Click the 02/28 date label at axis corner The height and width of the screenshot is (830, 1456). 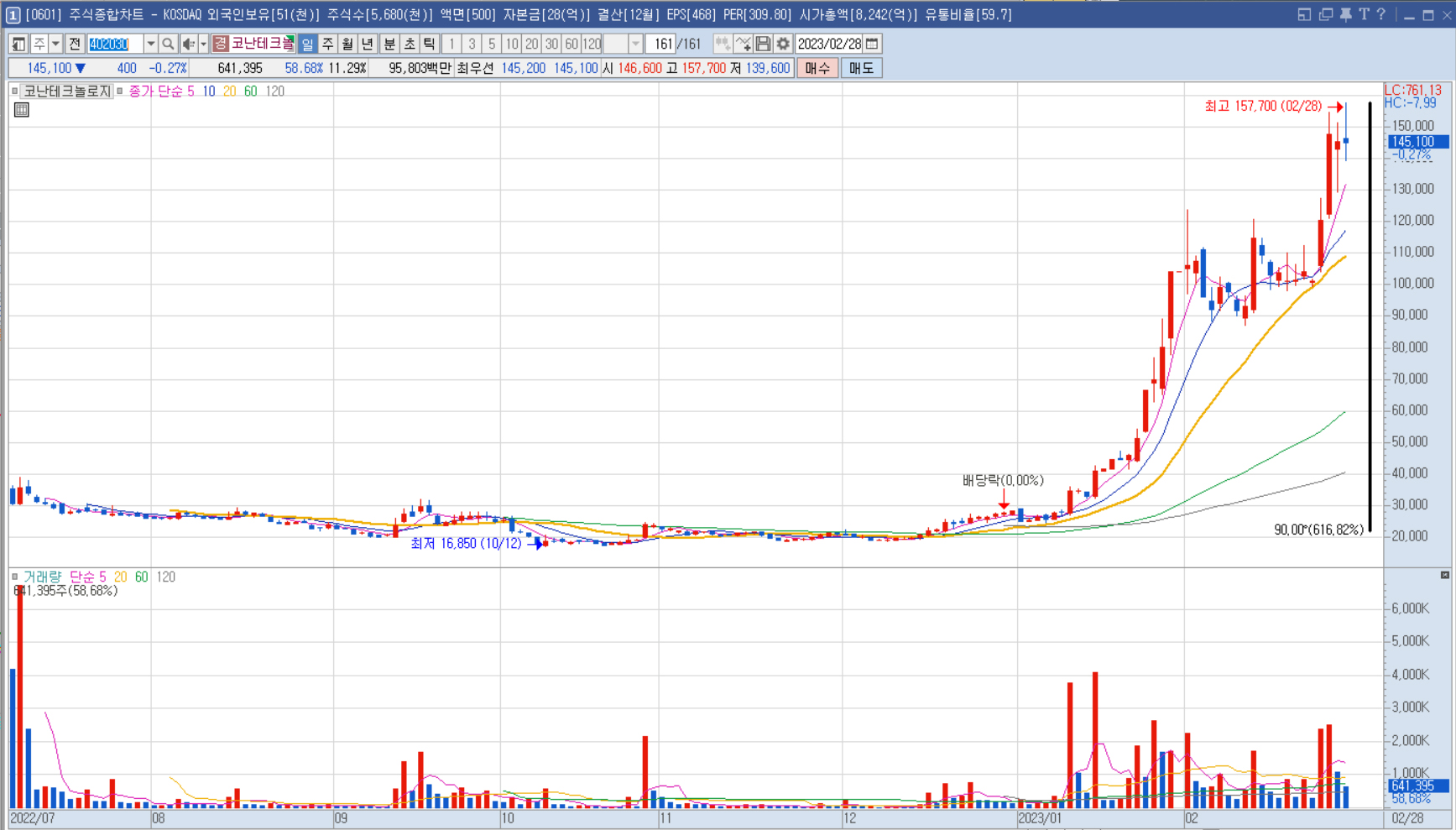[x=1408, y=818]
